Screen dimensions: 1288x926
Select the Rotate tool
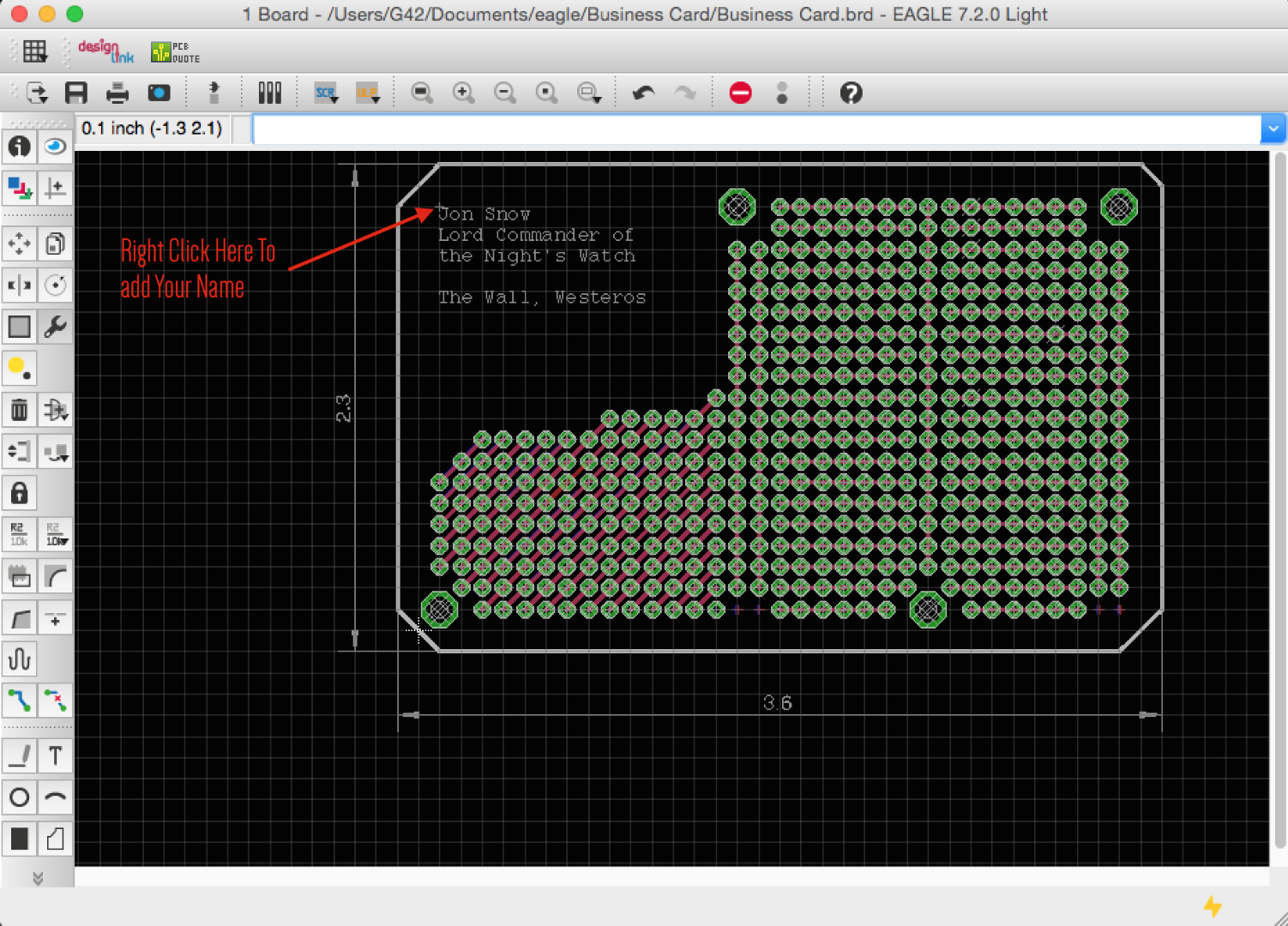(55, 286)
